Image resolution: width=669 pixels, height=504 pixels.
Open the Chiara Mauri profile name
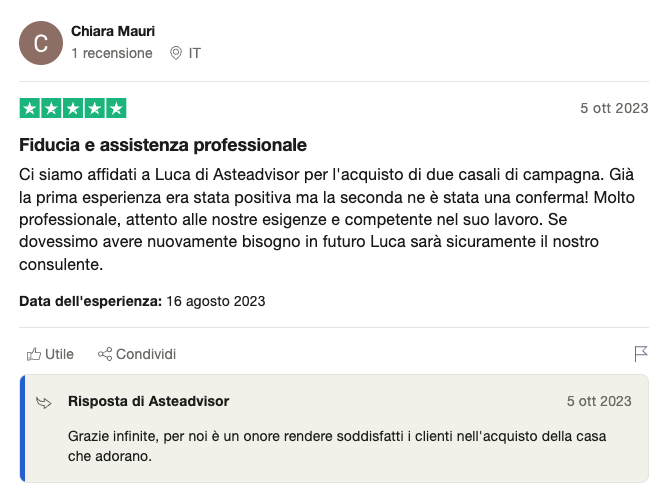pyautogui.click(x=113, y=31)
